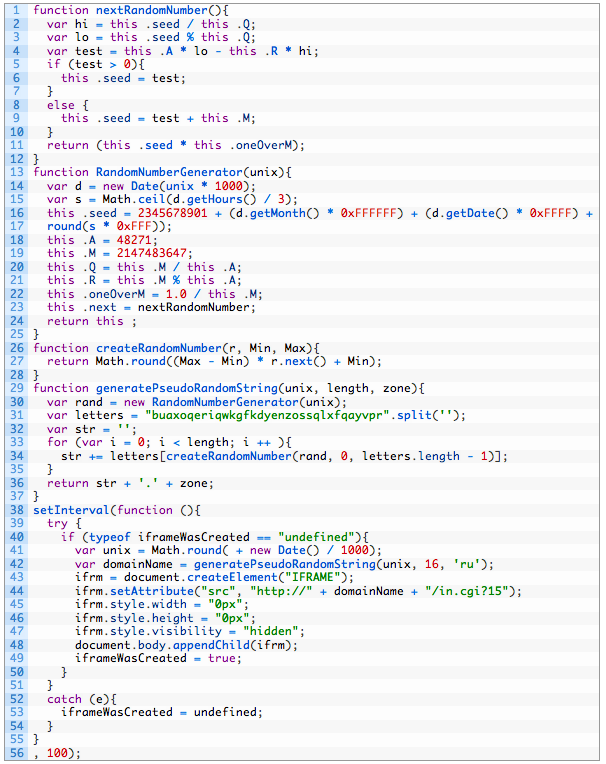Click the true value on line 49
Viewport: 606px width, 764px height.
click(x=222, y=658)
